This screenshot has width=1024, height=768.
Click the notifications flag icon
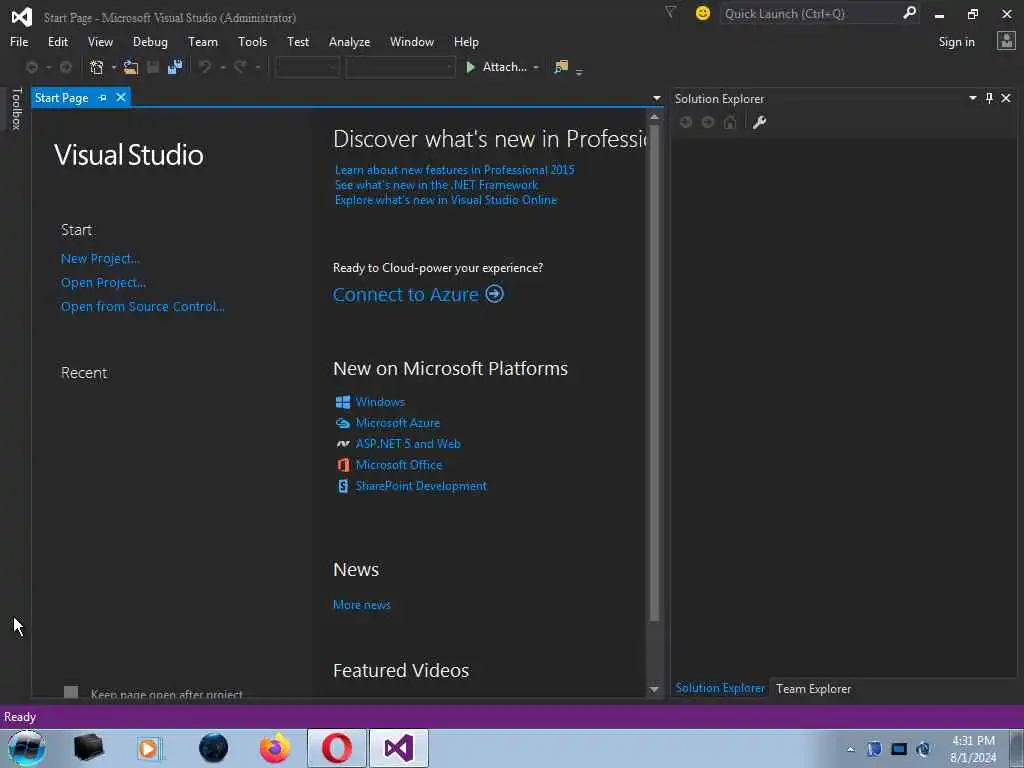point(670,12)
